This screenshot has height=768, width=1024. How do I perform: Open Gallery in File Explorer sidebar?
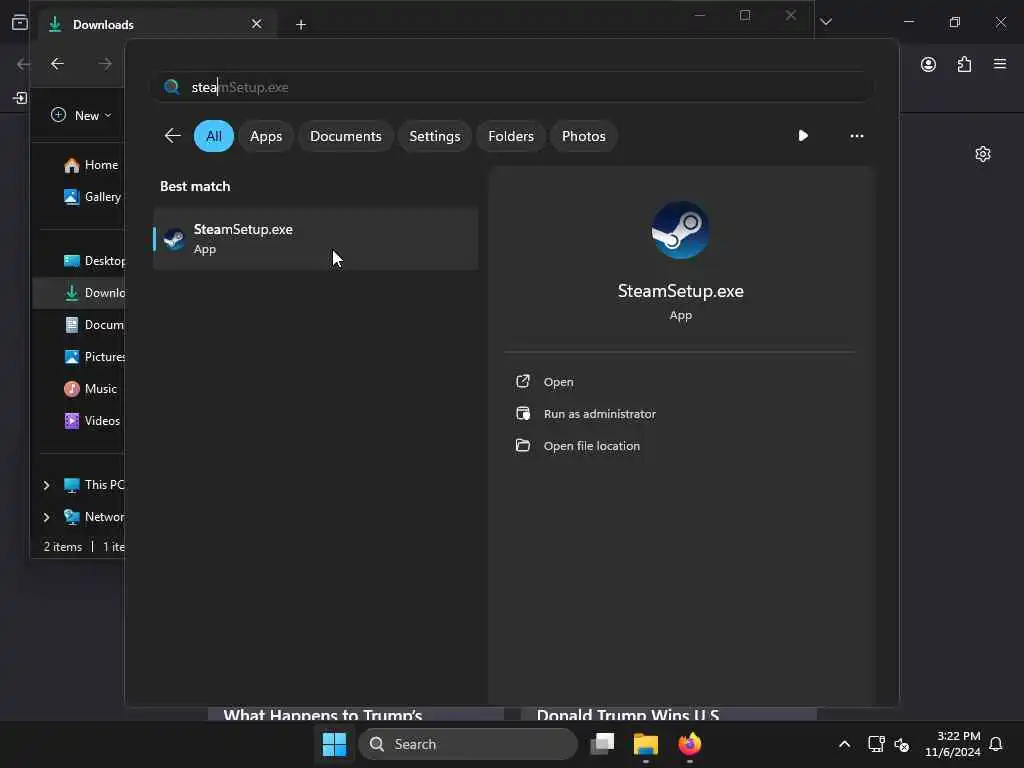(x=92, y=197)
